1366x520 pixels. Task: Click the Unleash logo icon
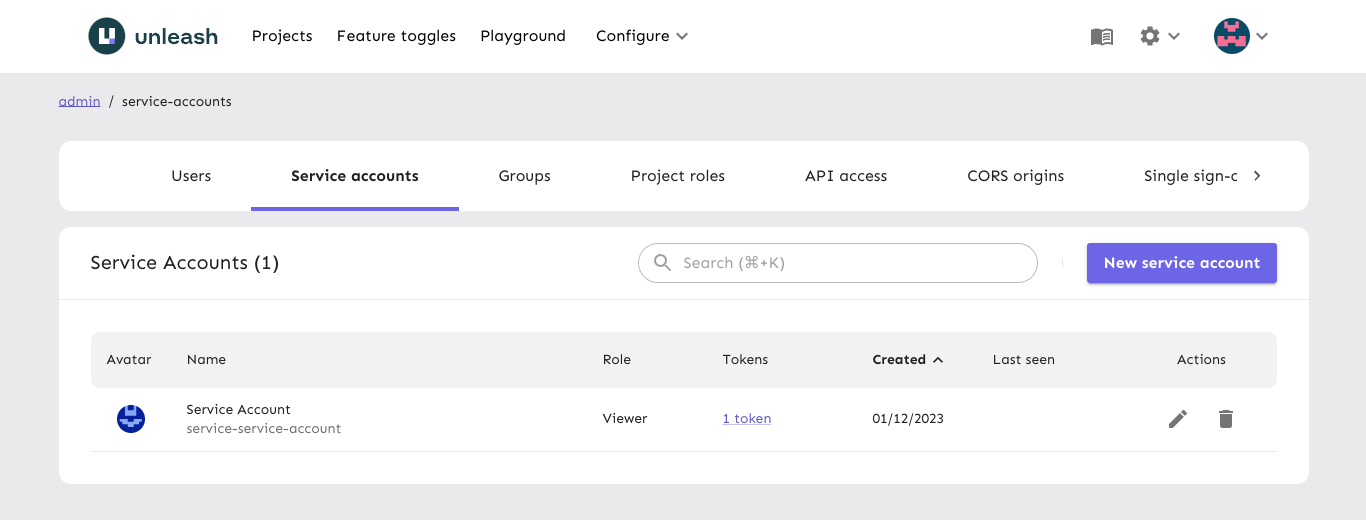(x=106, y=36)
